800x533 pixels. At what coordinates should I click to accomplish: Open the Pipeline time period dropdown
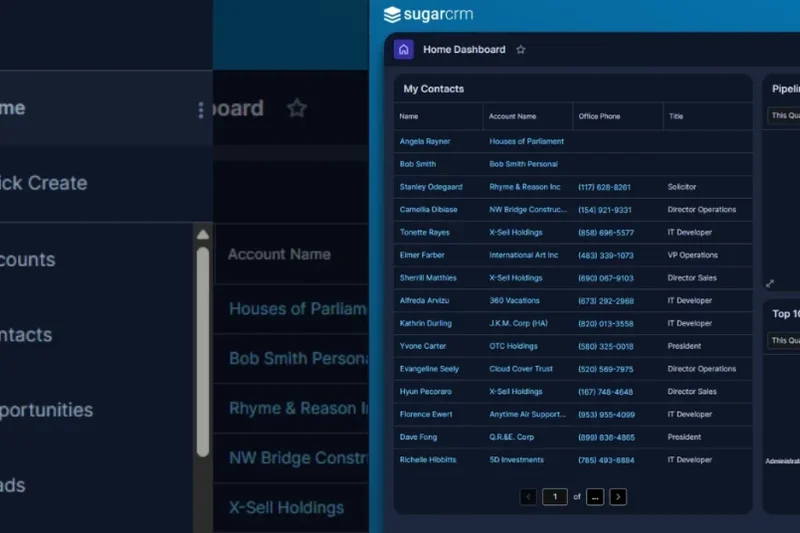pyautogui.click(x=783, y=116)
